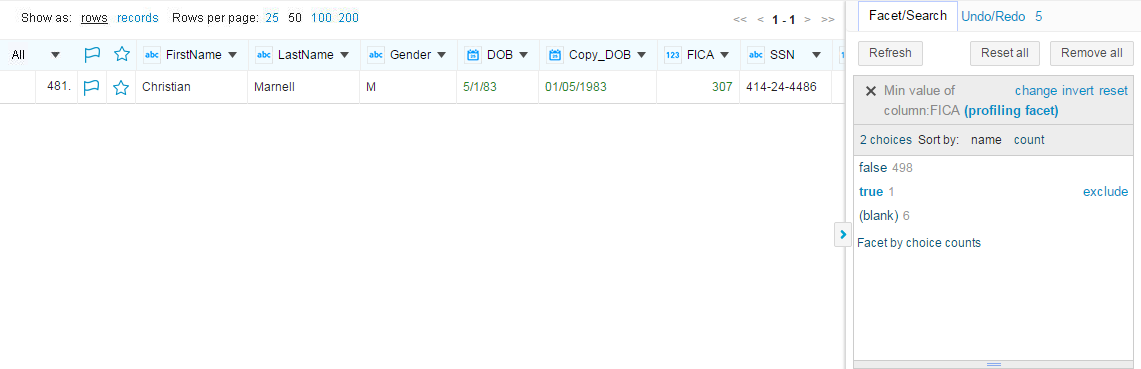Click the Refresh button

pos(890,53)
